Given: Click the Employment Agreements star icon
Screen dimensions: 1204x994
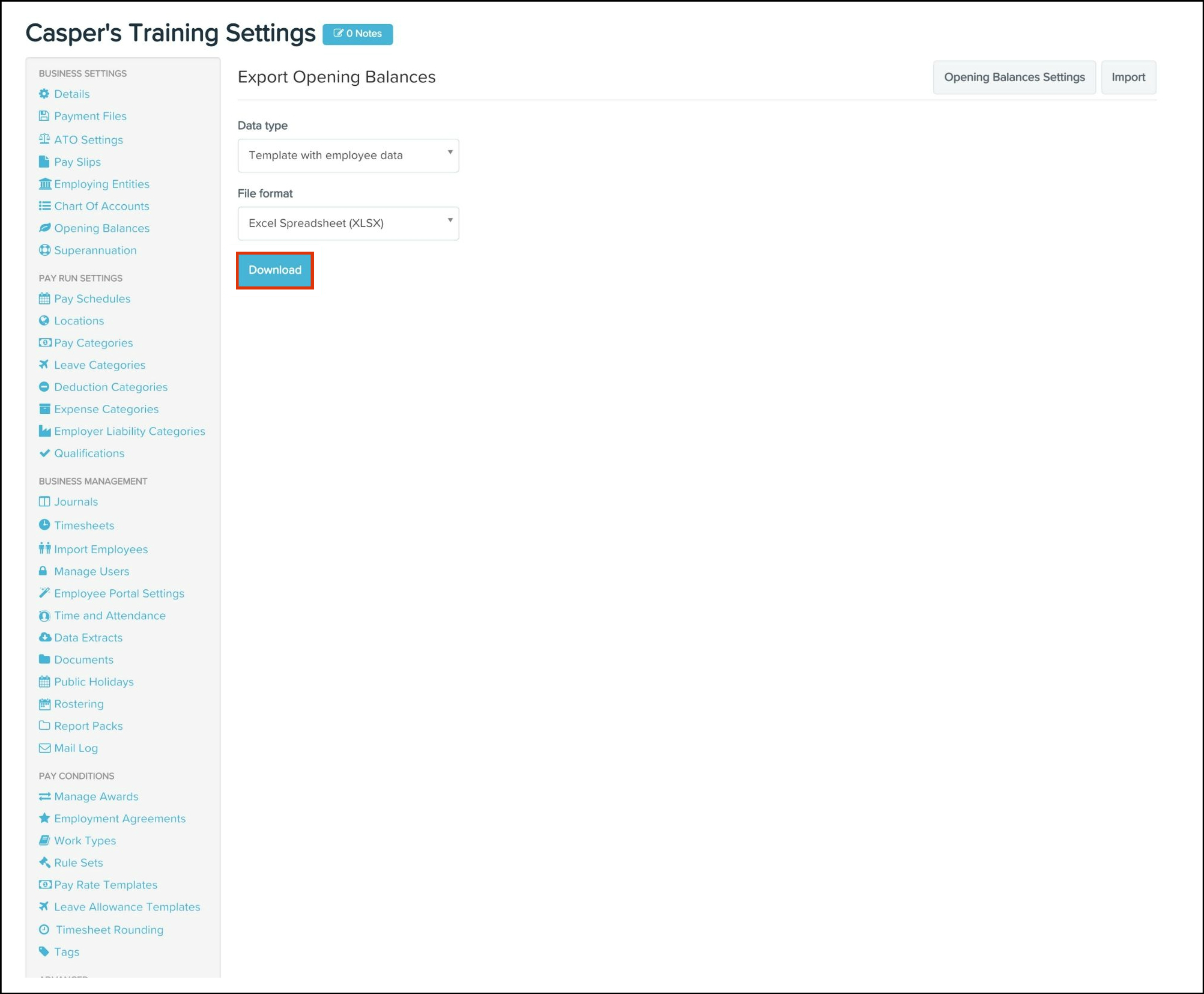Looking at the screenshot, I should [44, 818].
